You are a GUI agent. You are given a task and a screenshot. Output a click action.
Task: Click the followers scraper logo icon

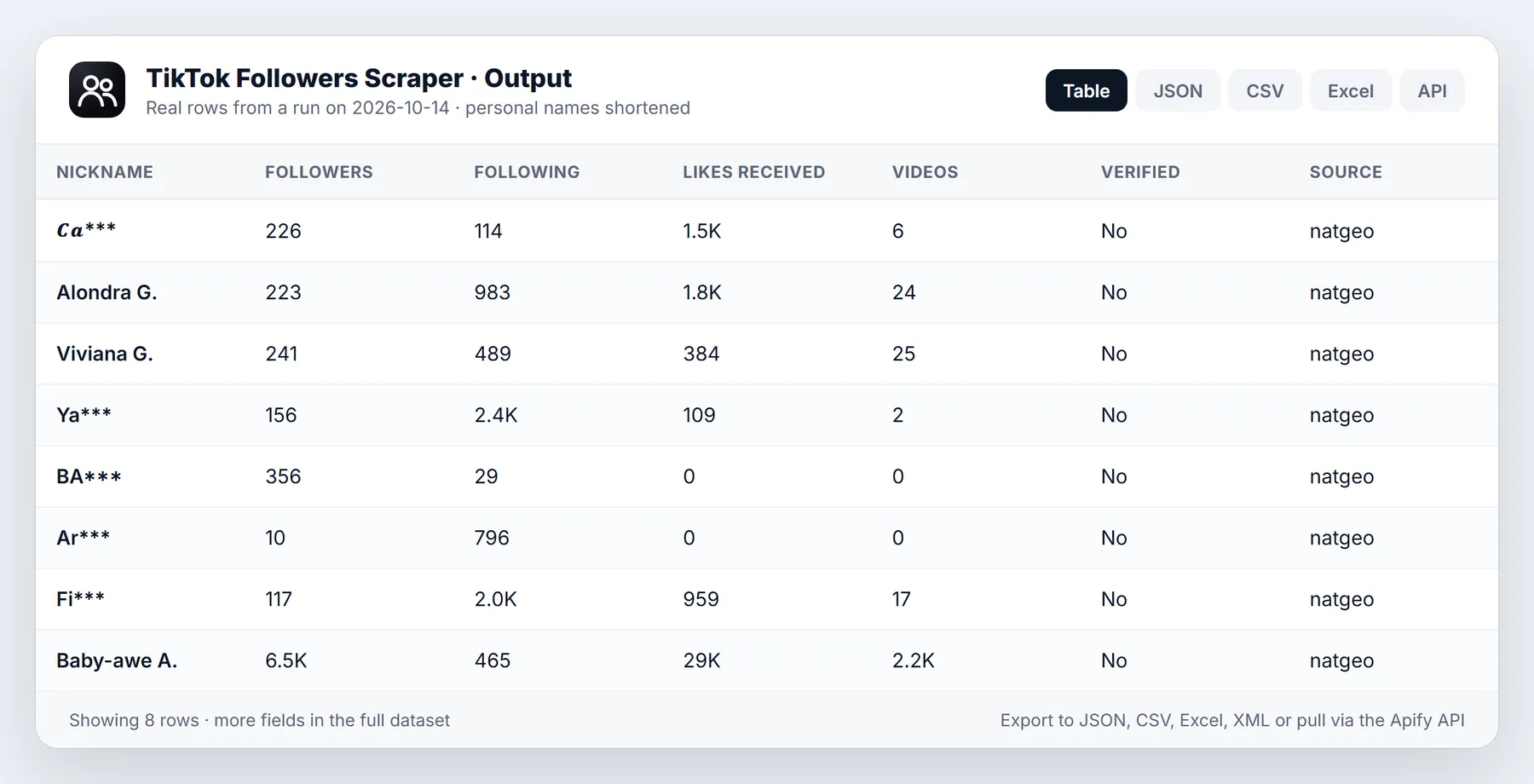(97, 89)
